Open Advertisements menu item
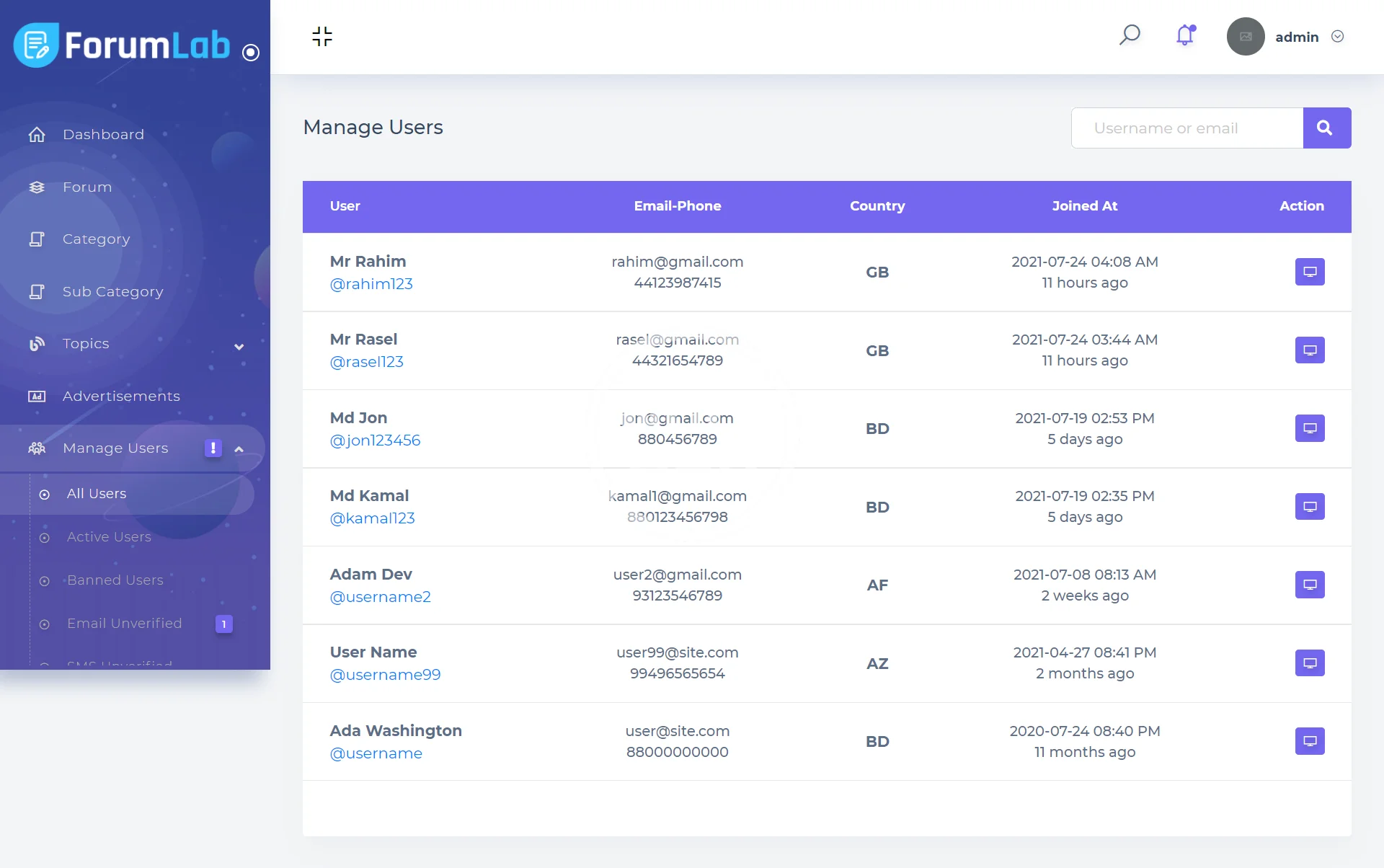 click(121, 397)
